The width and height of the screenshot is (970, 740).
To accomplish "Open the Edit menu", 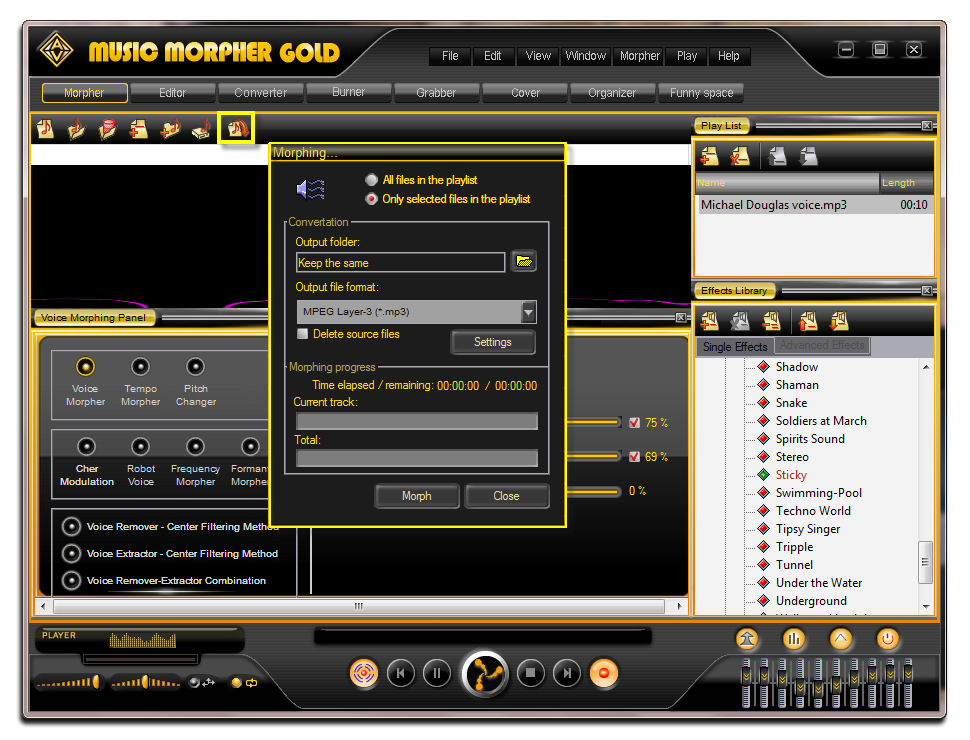I will [x=492, y=56].
